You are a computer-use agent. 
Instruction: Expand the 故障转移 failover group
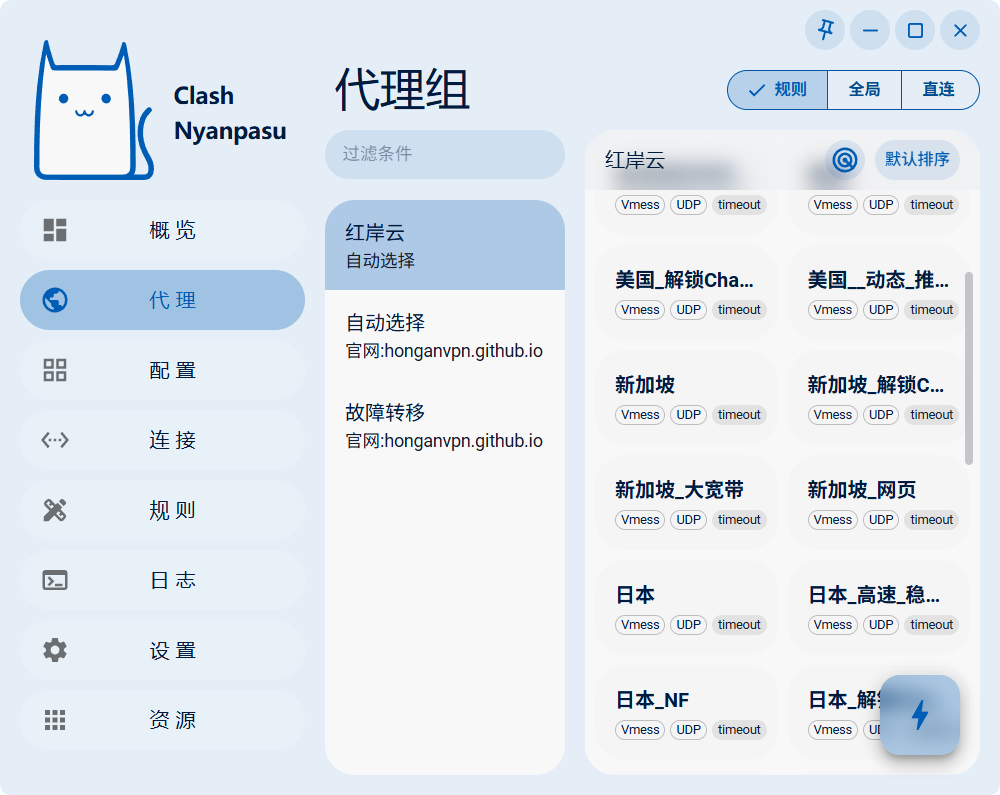[444, 427]
